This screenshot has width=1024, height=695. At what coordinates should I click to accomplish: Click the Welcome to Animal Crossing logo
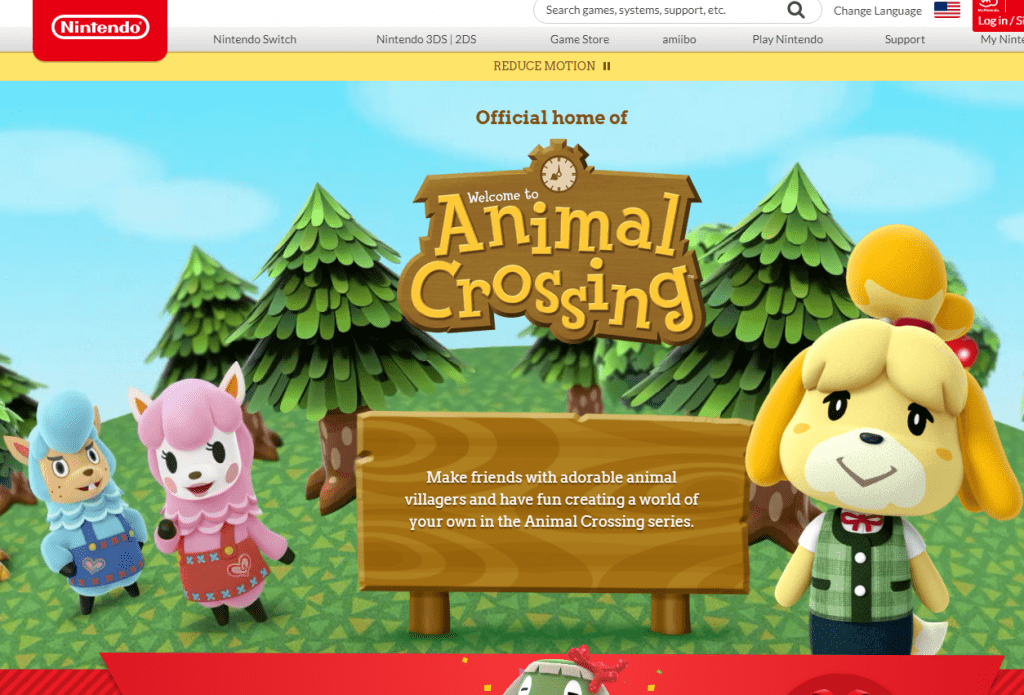(x=552, y=240)
